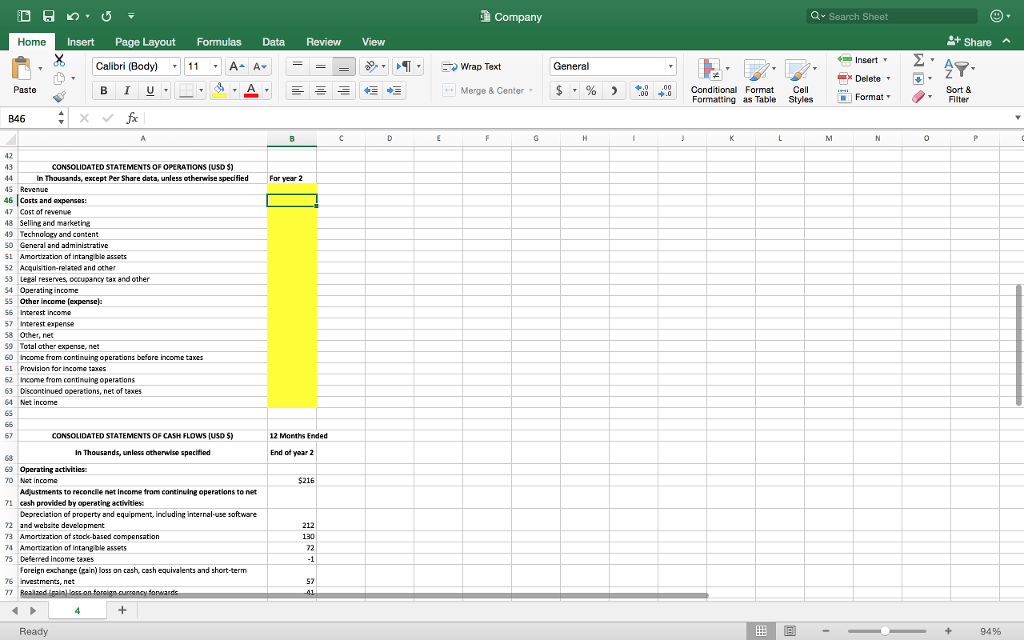
Task: Click the zoom slider handle
Action: [884, 631]
